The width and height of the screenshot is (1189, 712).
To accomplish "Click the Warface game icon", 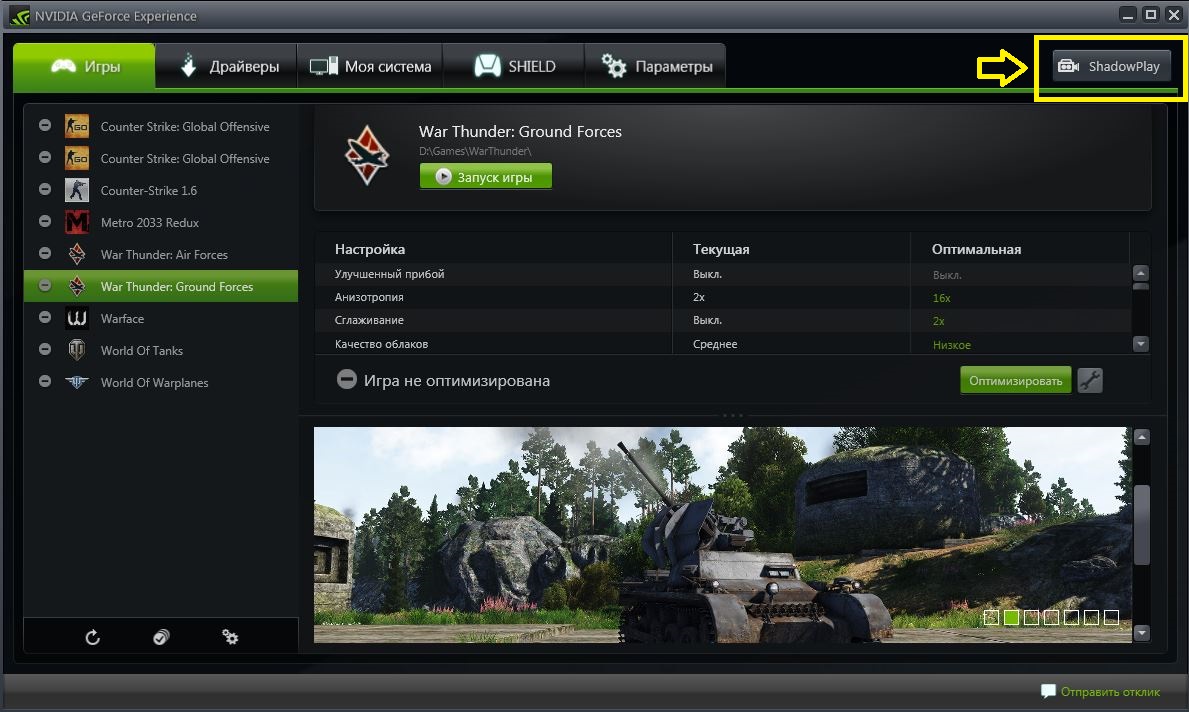I will (x=77, y=318).
